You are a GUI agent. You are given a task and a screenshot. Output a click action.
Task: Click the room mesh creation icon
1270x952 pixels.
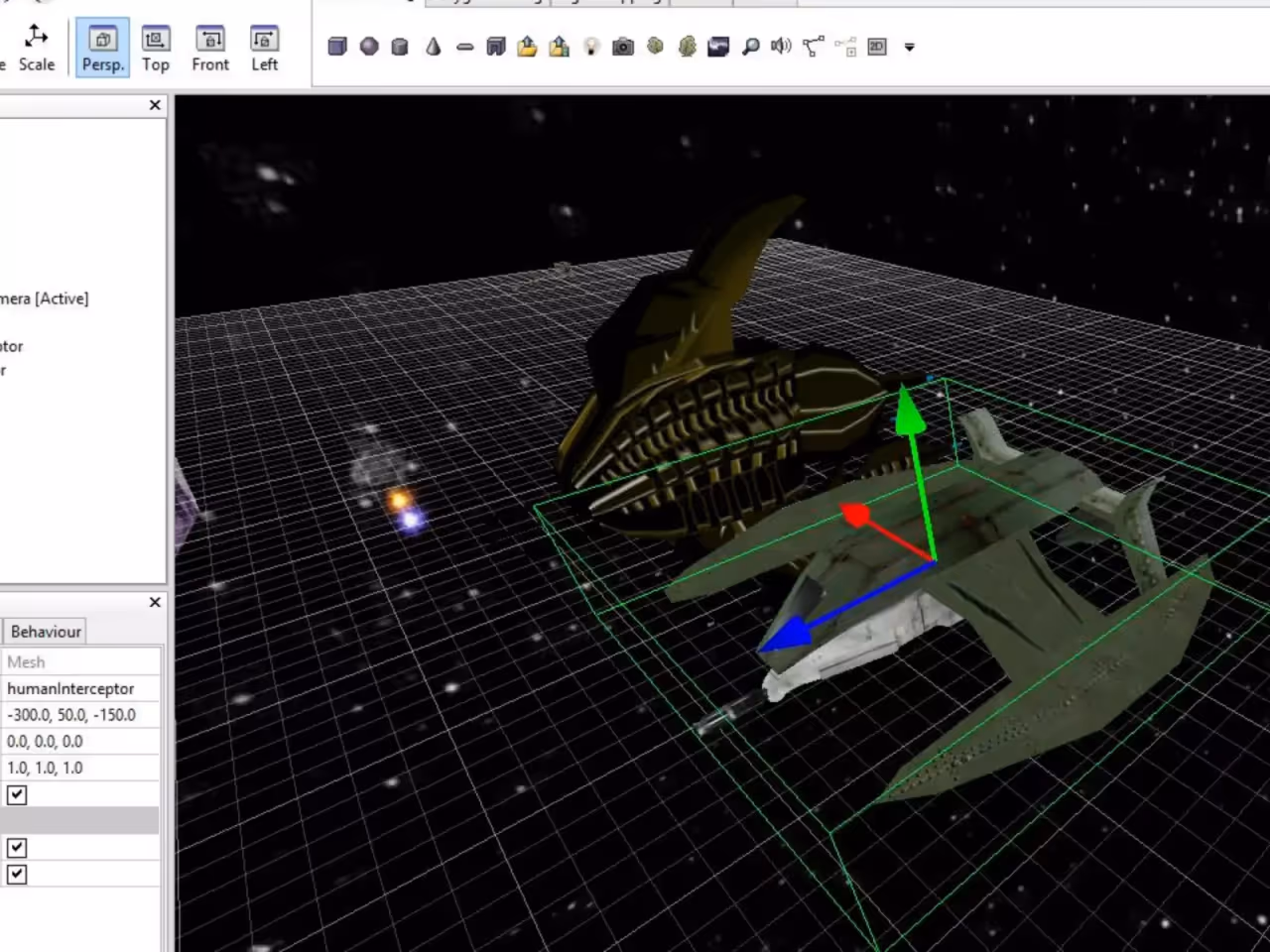pyautogui.click(x=496, y=46)
